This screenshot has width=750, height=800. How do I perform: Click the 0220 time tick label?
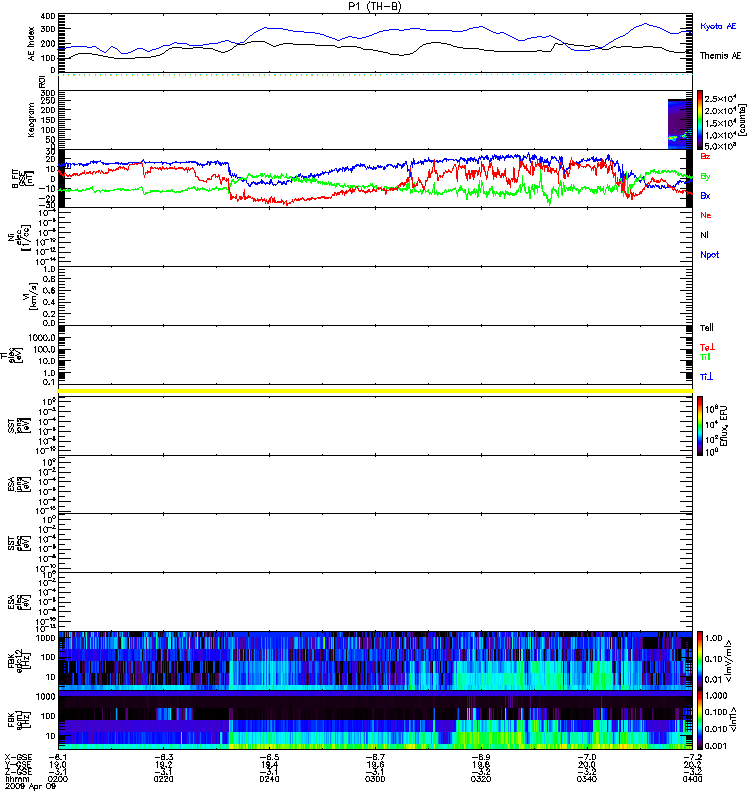pos(163,779)
